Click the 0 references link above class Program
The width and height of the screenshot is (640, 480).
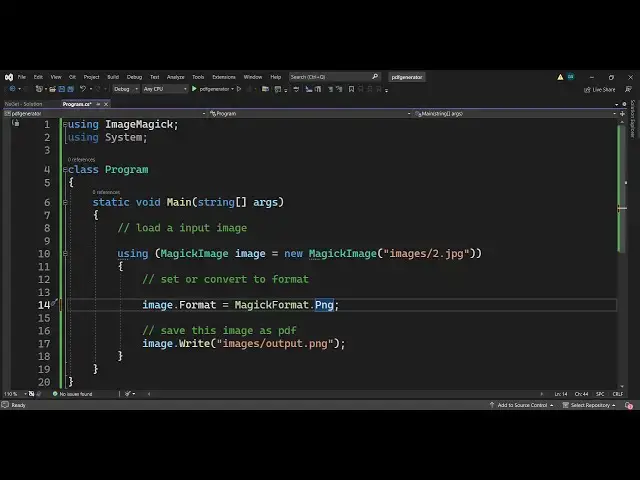click(x=81, y=160)
